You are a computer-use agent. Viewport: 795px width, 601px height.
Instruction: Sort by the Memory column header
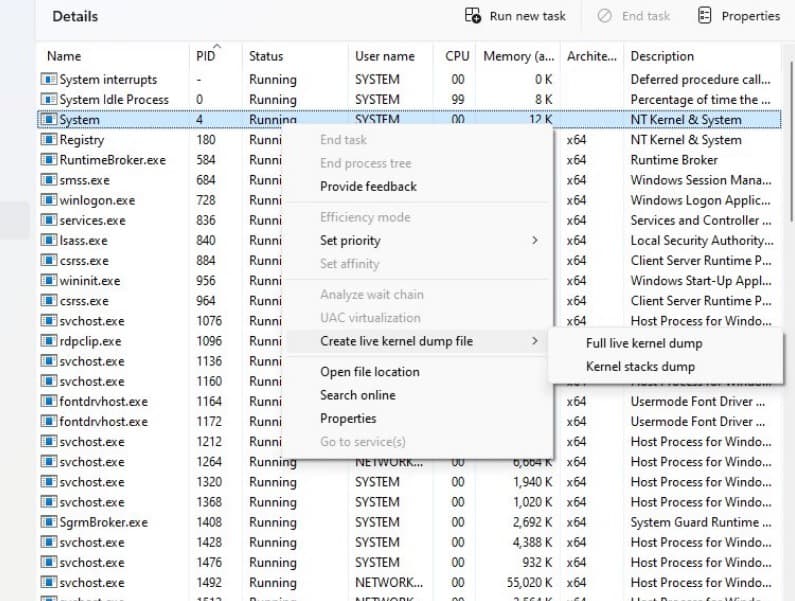518,56
